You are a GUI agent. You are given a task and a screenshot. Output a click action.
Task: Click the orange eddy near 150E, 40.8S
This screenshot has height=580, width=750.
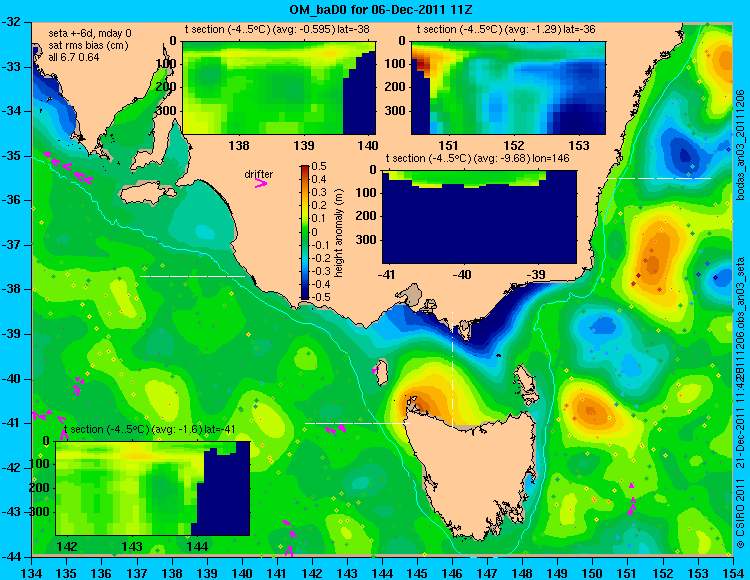coord(591,410)
